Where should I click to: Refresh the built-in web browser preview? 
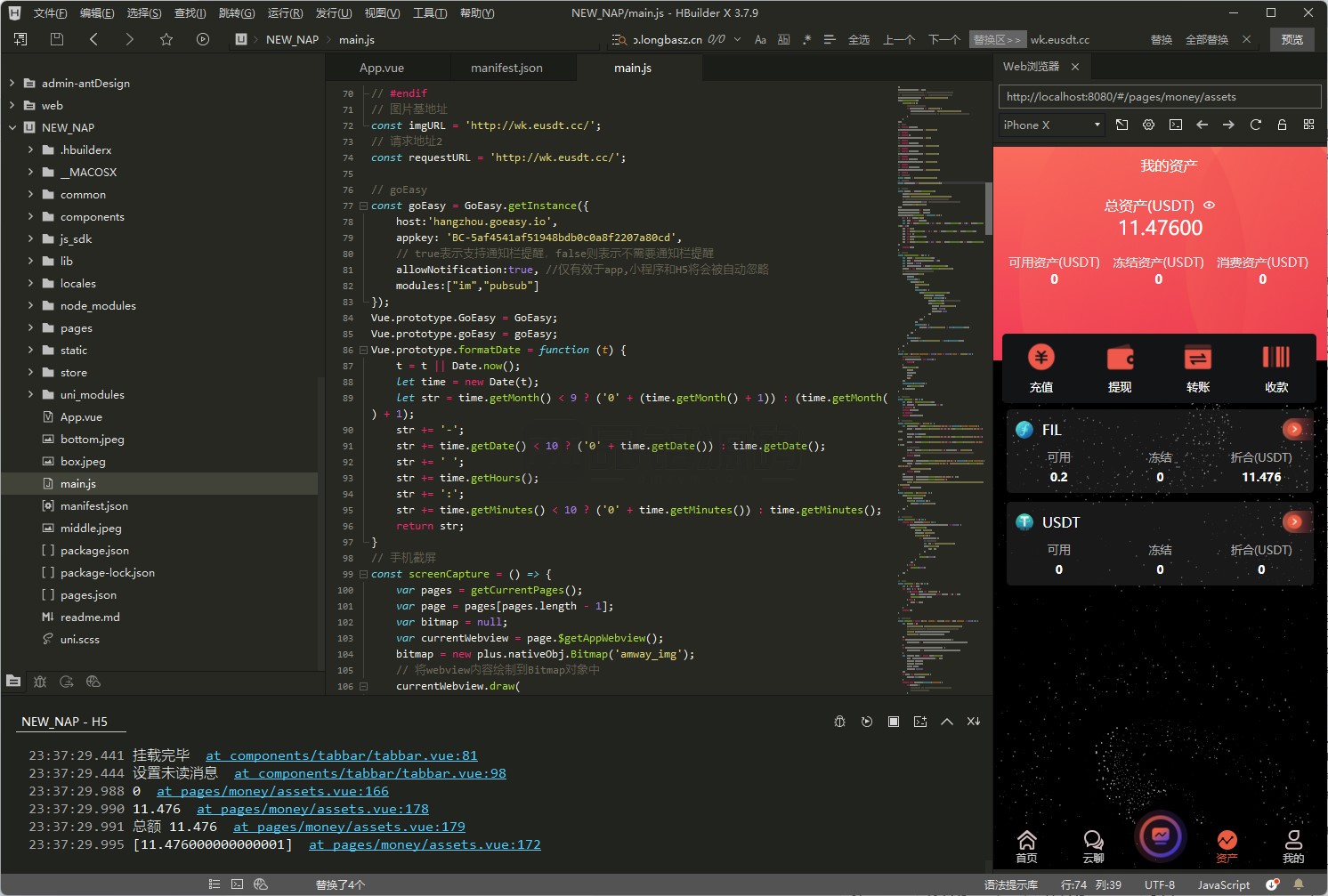[x=1255, y=125]
